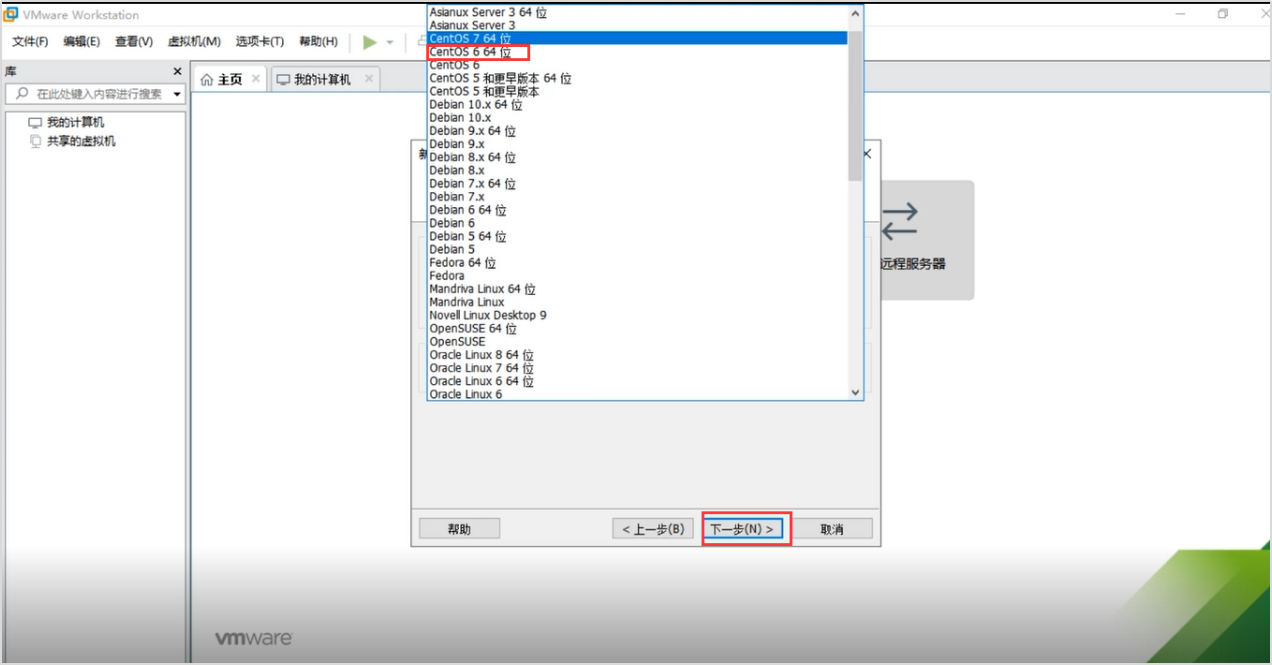Choose Debian 10.x 64 位 from list
The image size is (1272, 665).
pos(637,104)
